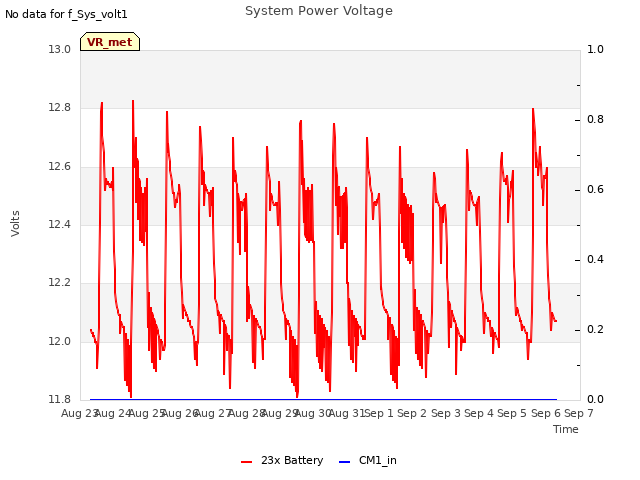Click the System Power Voltage chart title
640x480 pixels.
coord(319,11)
